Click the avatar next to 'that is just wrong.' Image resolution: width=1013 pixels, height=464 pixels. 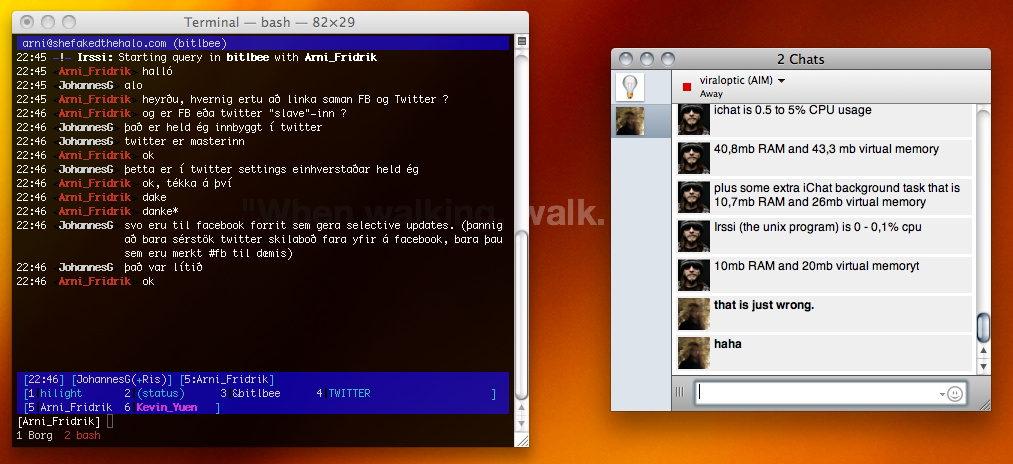(694, 314)
